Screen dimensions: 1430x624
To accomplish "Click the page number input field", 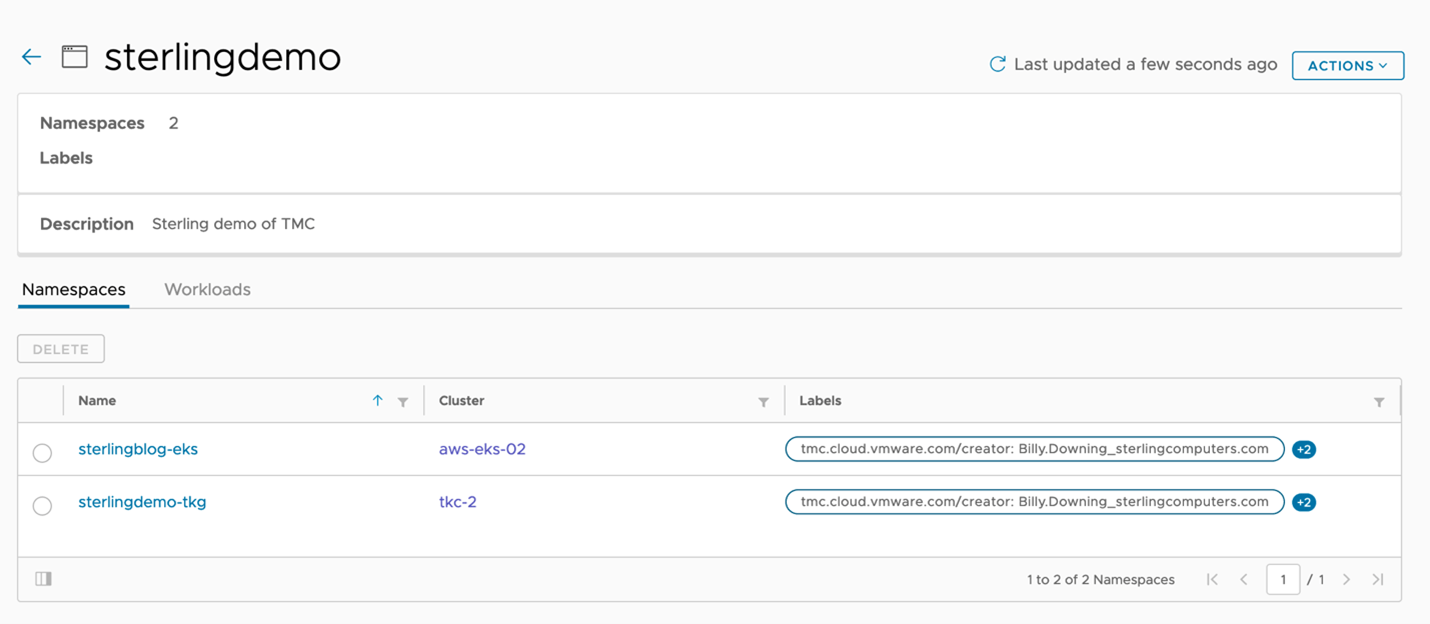I will [x=1282, y=579].
